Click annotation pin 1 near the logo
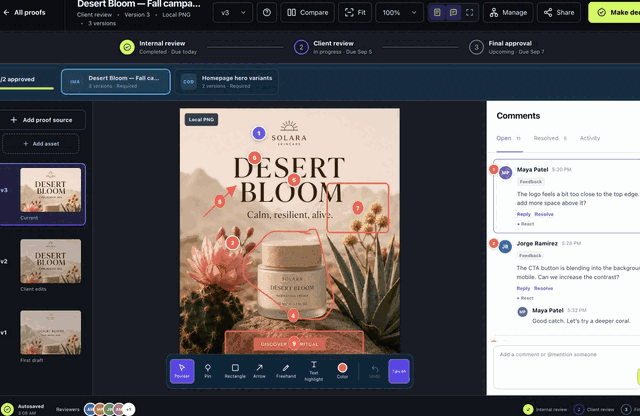 tap(259, 133)
